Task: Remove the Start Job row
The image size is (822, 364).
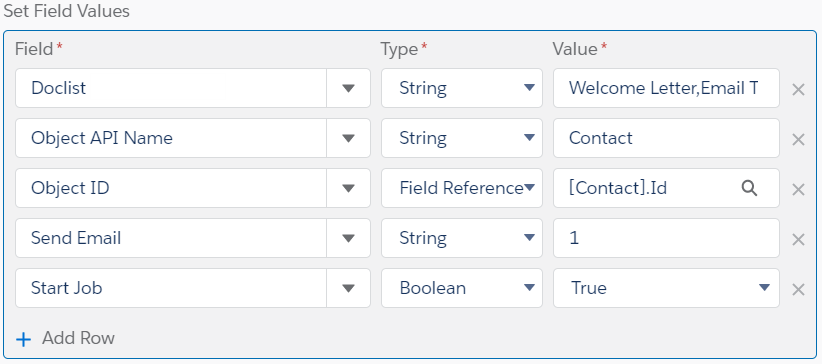Action: [798, 290]
